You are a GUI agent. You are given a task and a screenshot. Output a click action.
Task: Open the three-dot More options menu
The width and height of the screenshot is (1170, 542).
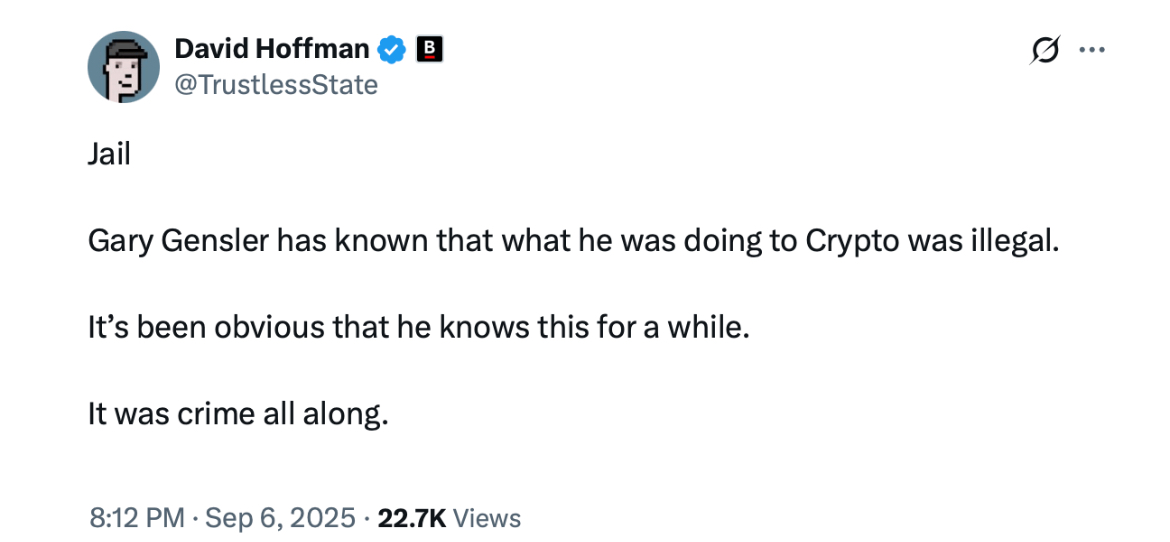click(1090, 51)
